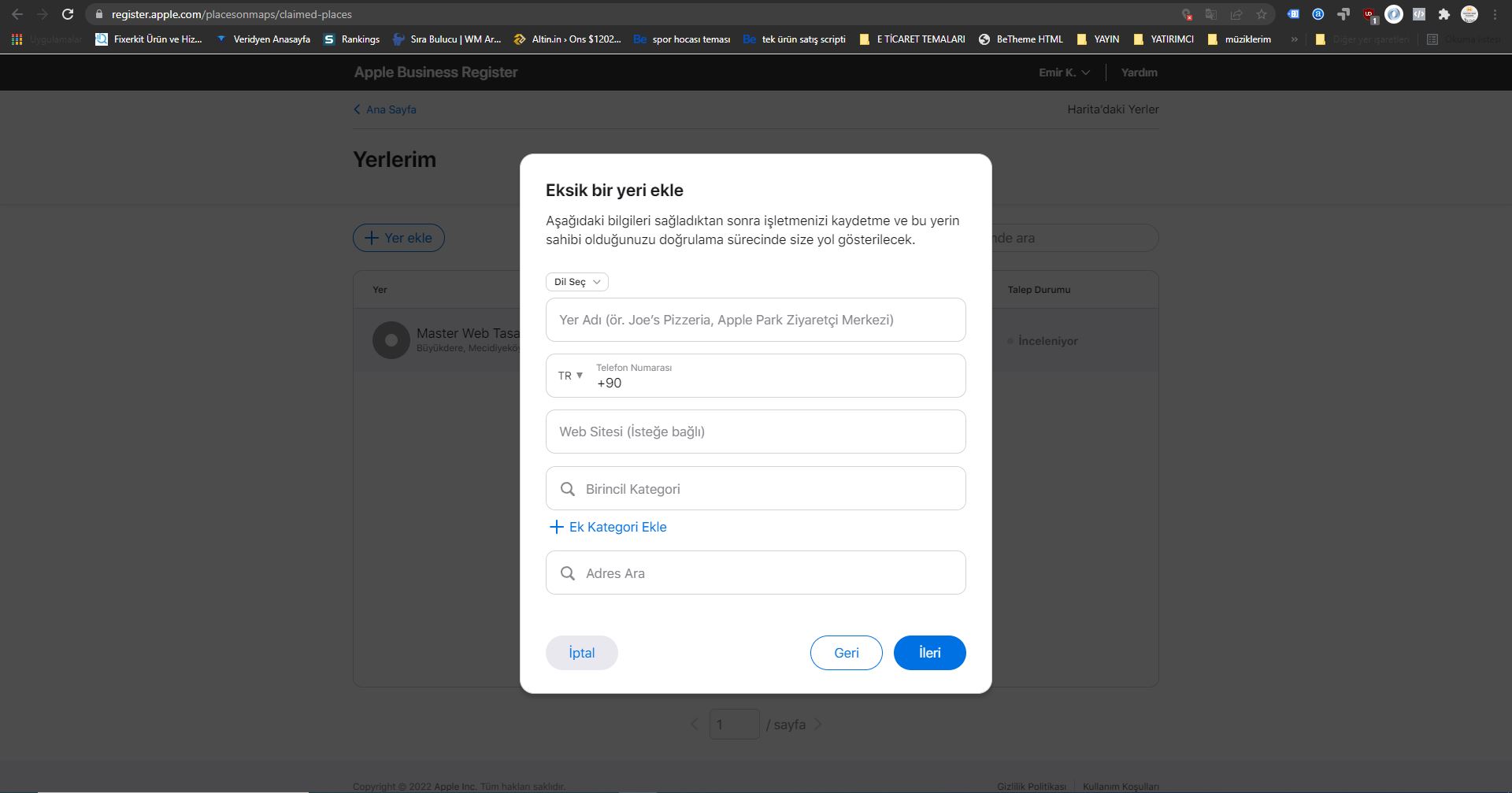Go to next page with right chevron
This screenshot has width=1512, height=793.
817,724
